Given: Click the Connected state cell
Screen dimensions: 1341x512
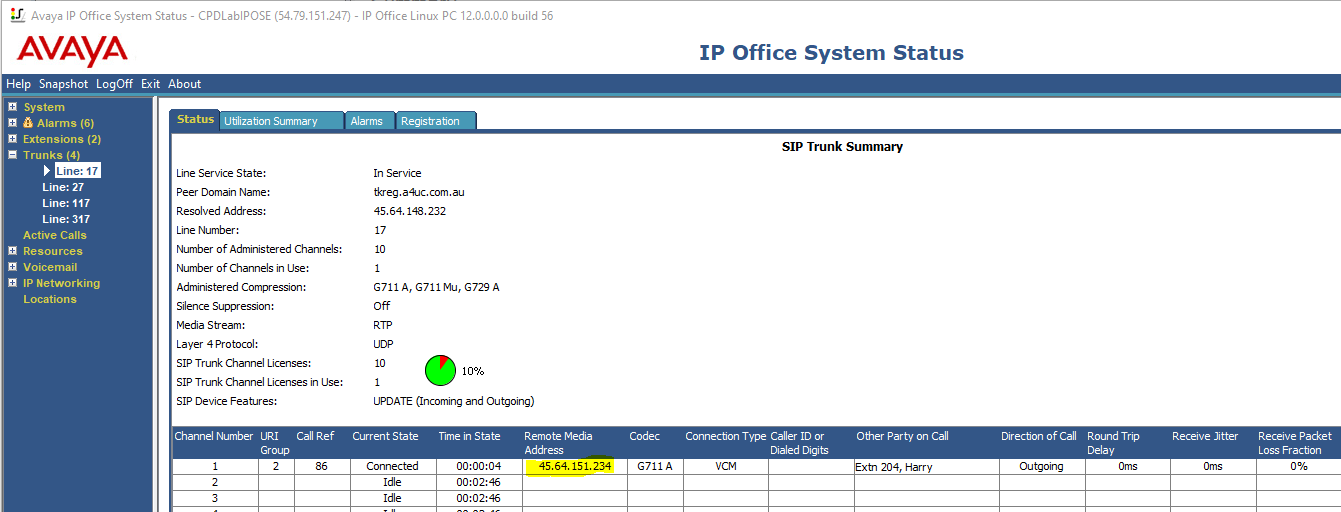Looking at the screenshot, I should [x=392, y=466].
